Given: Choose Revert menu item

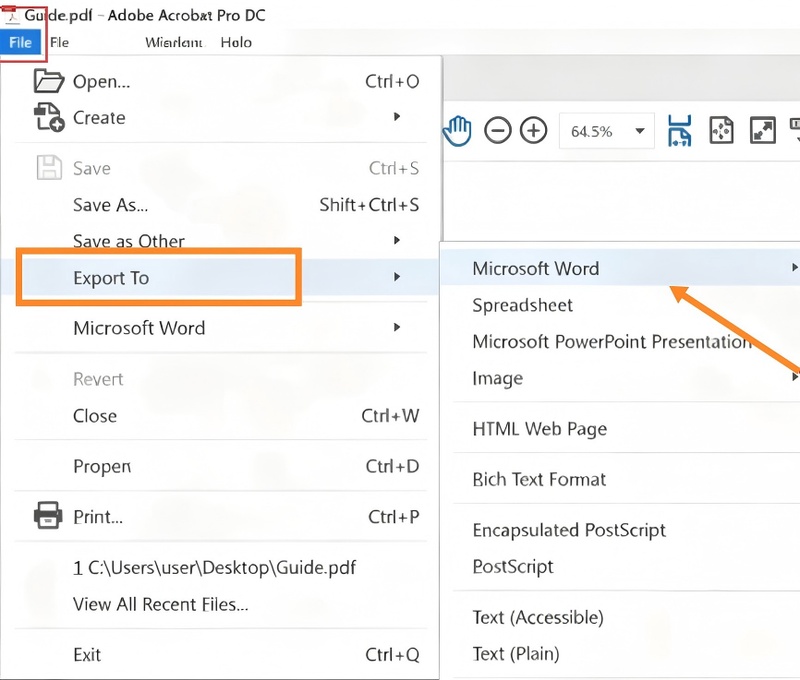Looking at the screenshot, I should (x=220, y=379).
